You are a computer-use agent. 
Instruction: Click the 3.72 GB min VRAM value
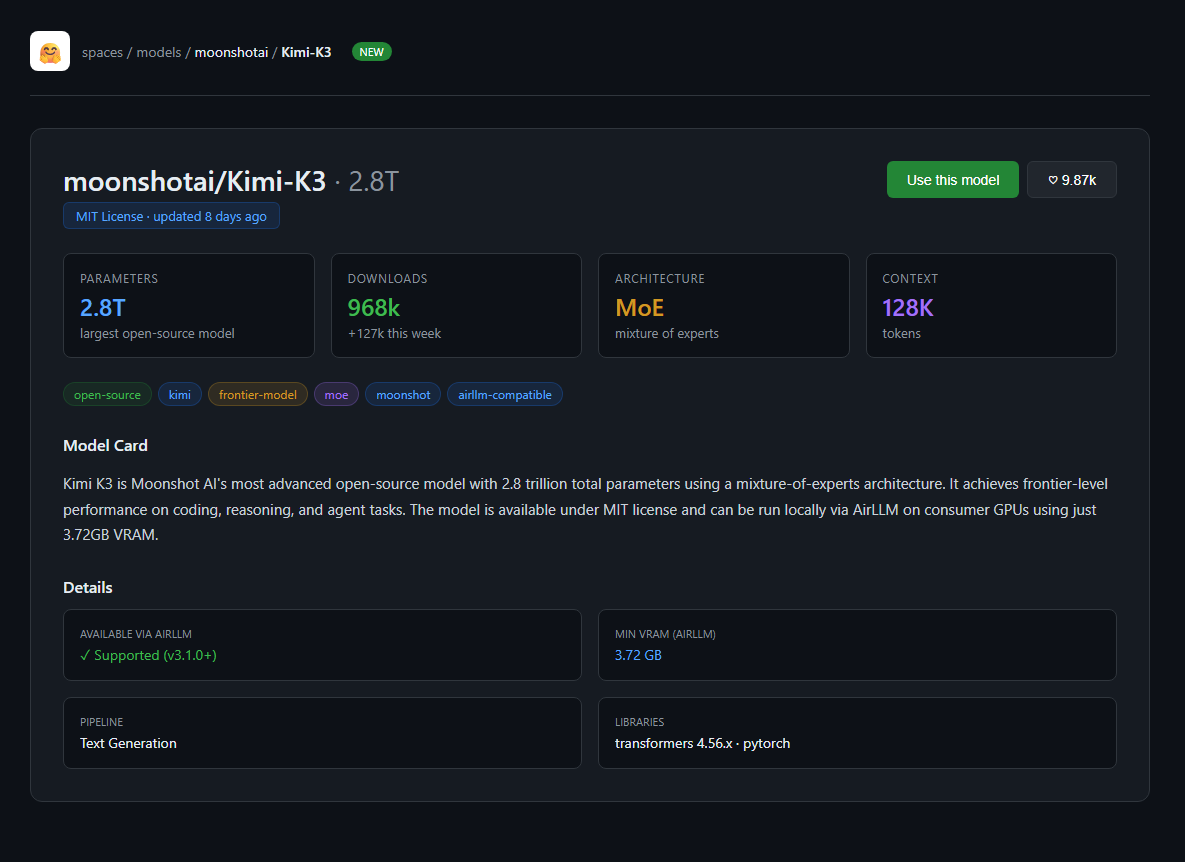pyautogui.click(x=638, y=655)
